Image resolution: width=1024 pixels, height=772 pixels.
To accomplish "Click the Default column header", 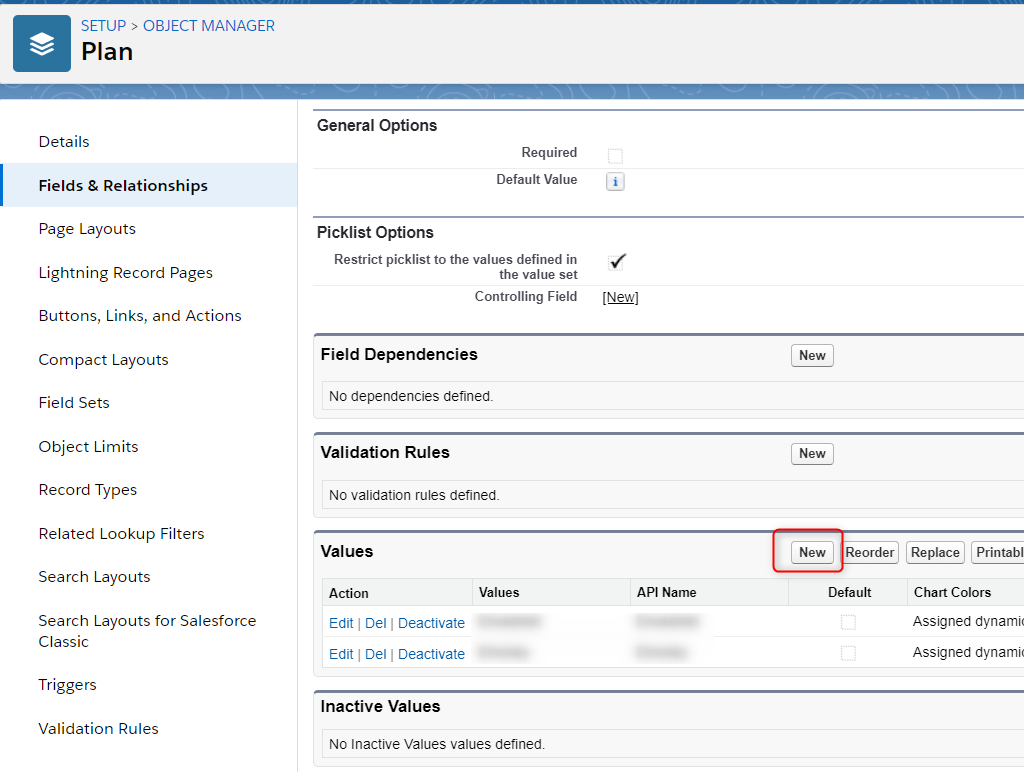I will tap(850, 592).
